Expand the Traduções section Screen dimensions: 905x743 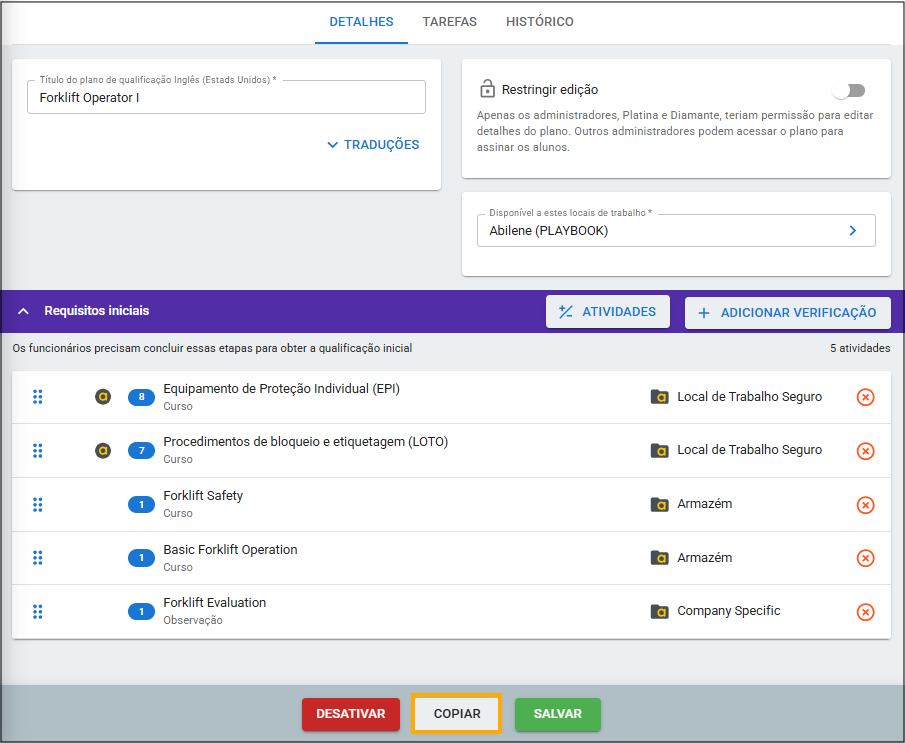tap(373, 145)
